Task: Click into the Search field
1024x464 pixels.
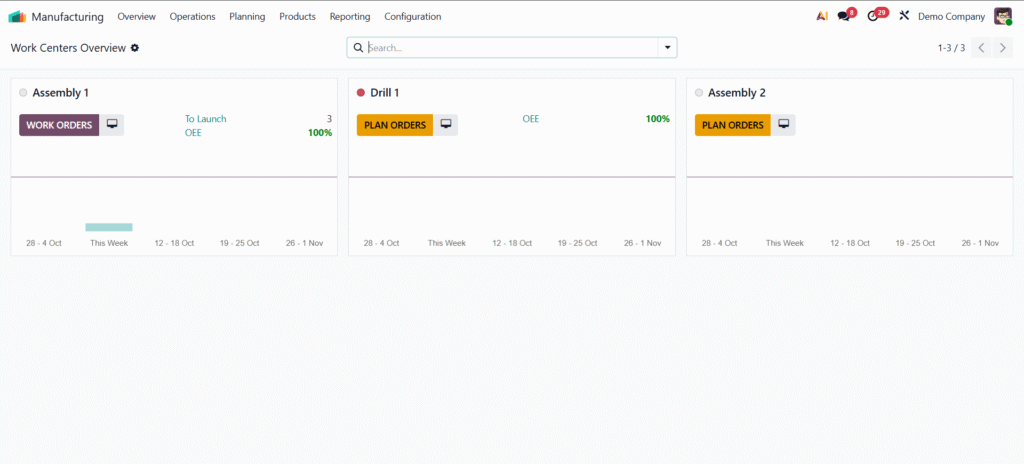Action: pos(510,48)
